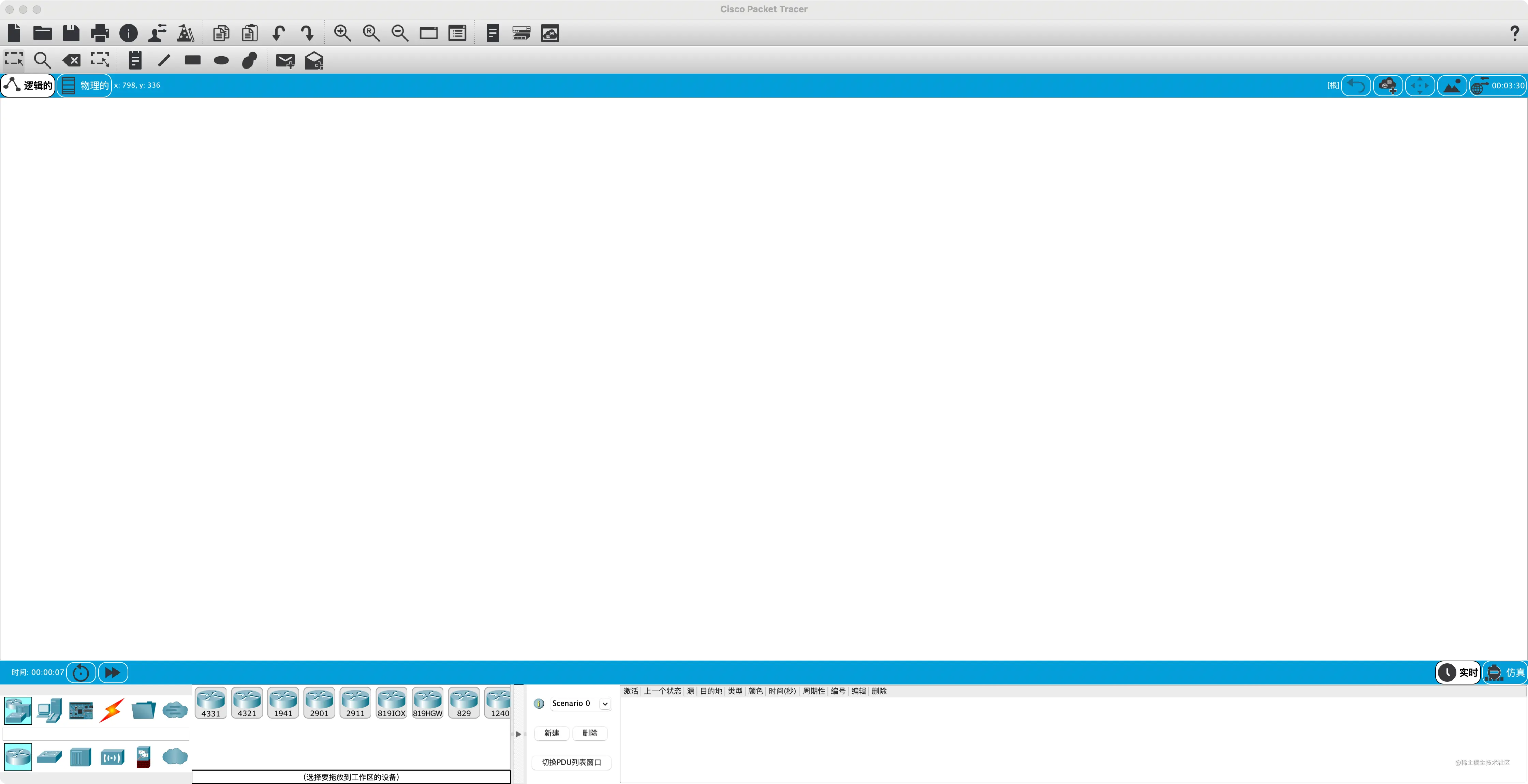1528x784 pixels.
Task: Pick the 819HGW router device
Action: (x=428, y=703)
